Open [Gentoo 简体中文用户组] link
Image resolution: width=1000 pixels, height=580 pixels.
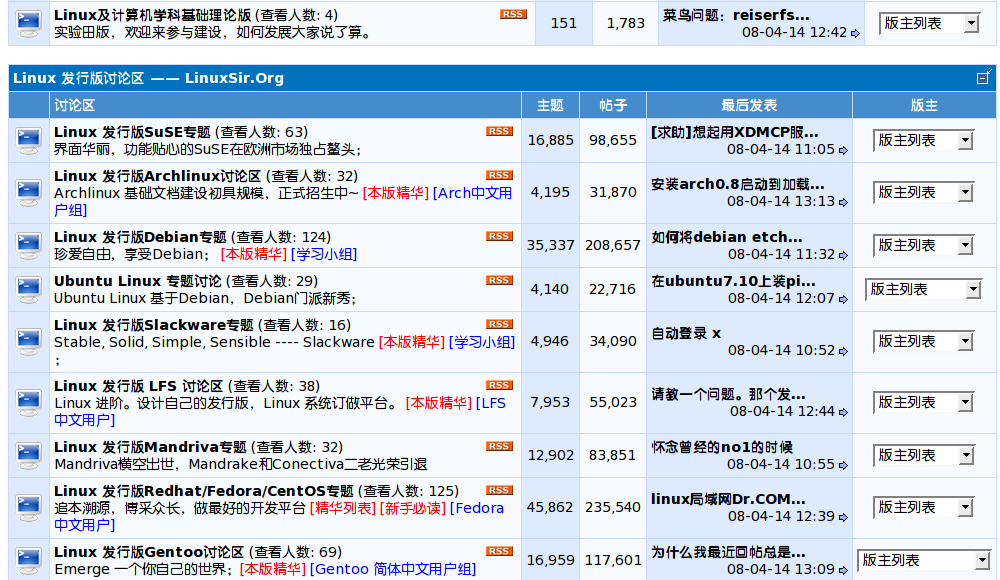click(x=393, y=569)
